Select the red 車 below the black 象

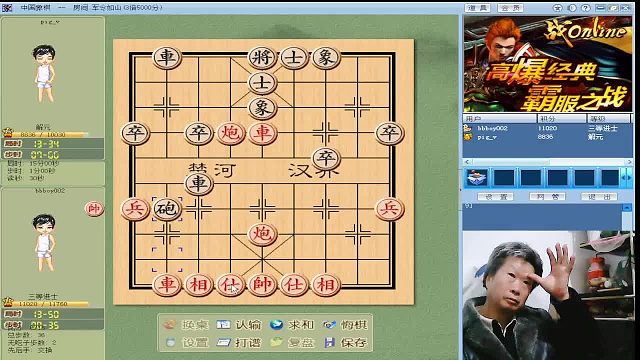coord(262,133)
